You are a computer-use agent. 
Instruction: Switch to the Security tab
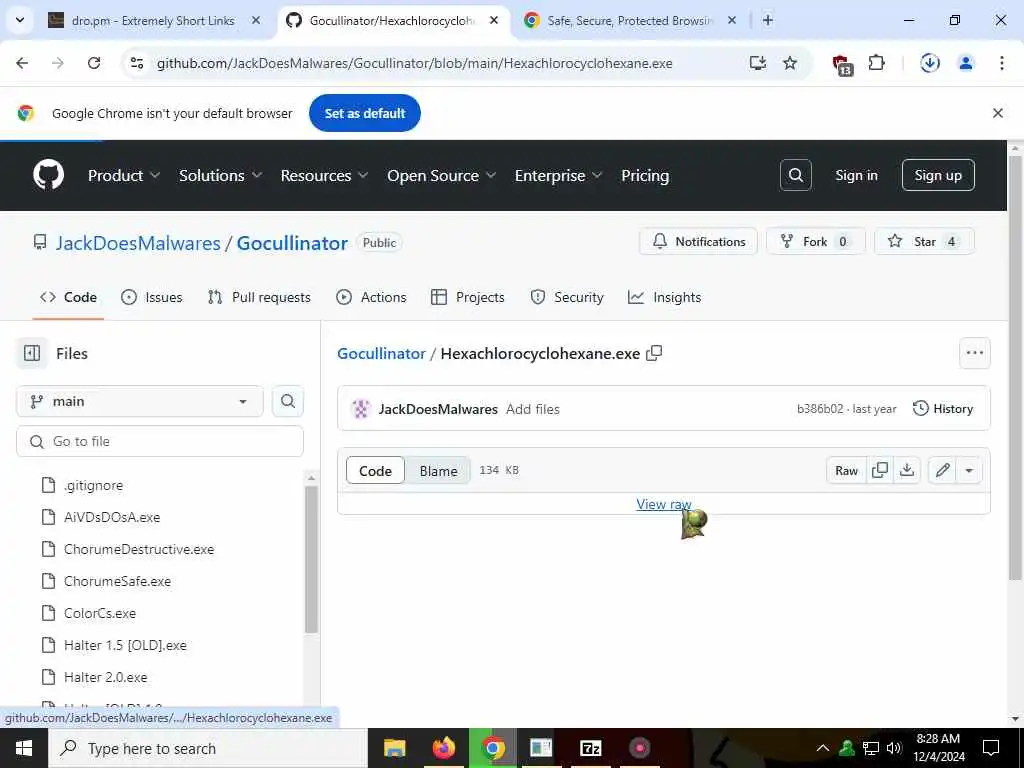click(x=567, y=297)
